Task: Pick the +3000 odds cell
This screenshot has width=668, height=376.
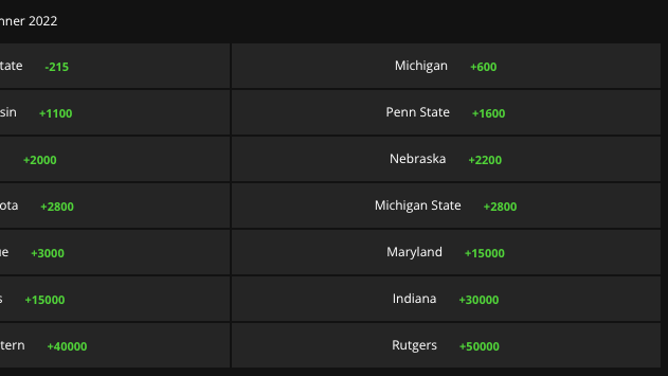Action: 115,253
